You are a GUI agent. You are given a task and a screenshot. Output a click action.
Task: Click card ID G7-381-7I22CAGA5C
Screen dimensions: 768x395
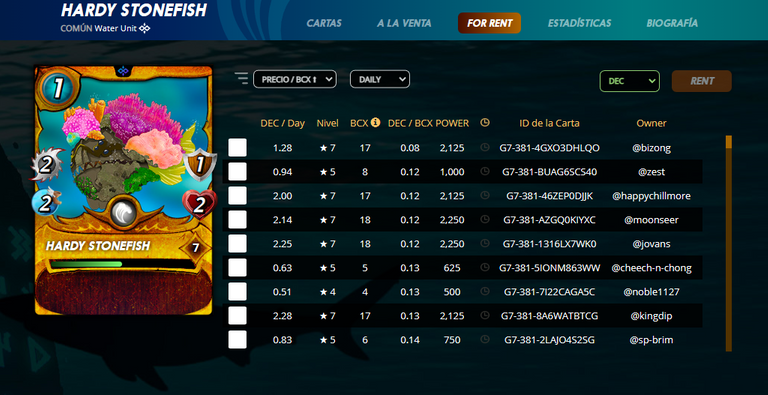click(549, 292)
